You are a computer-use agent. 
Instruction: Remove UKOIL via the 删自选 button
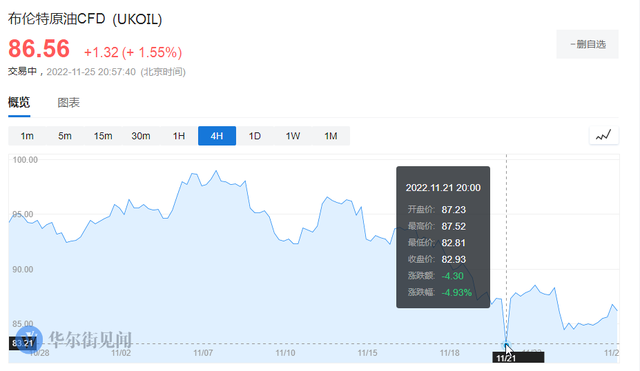[587, 44]
